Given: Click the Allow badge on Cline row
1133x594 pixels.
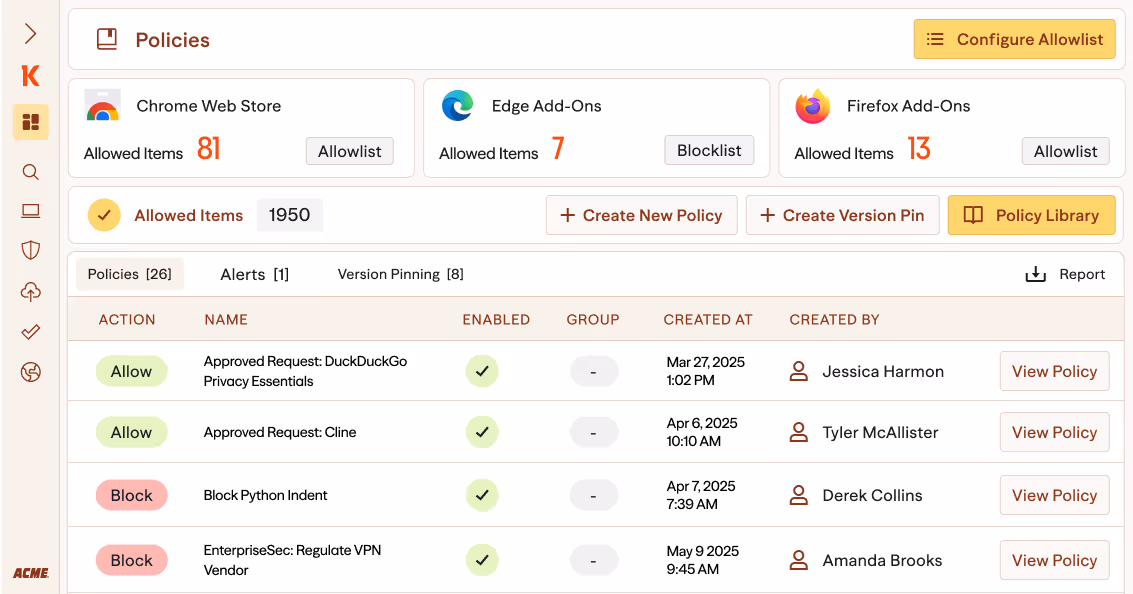Looking at the screenshot, I should (132, 432).
